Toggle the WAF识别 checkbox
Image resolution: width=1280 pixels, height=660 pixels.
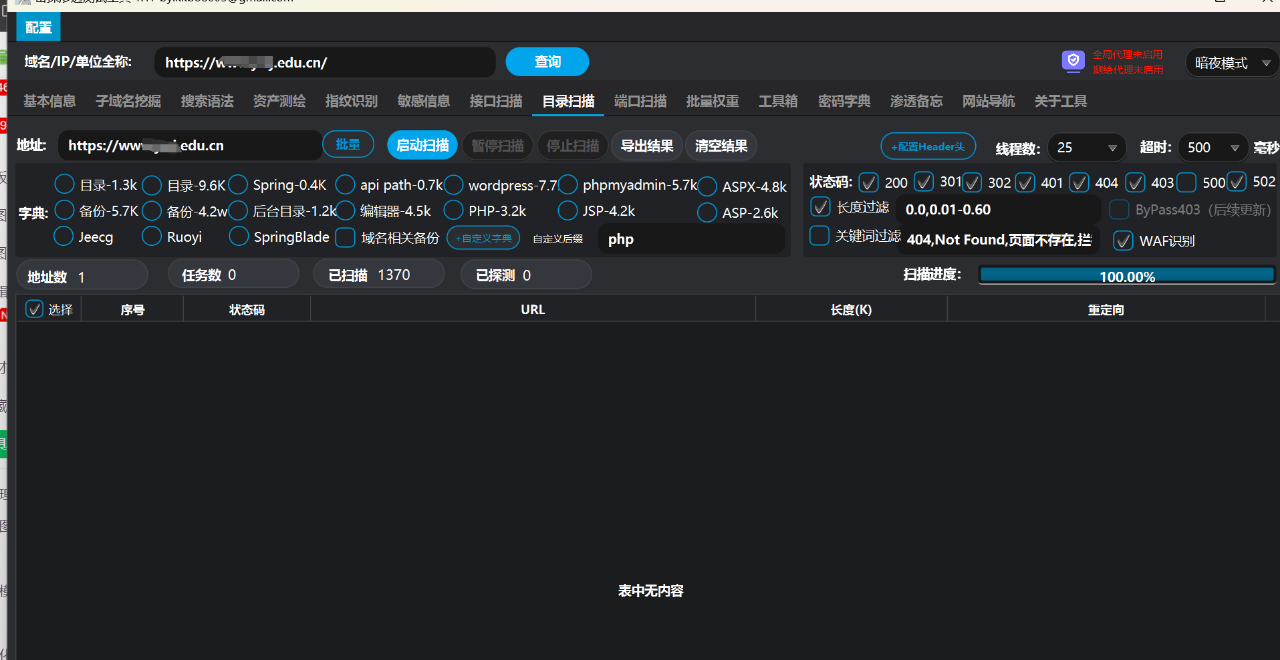(x=1123, y=240)
